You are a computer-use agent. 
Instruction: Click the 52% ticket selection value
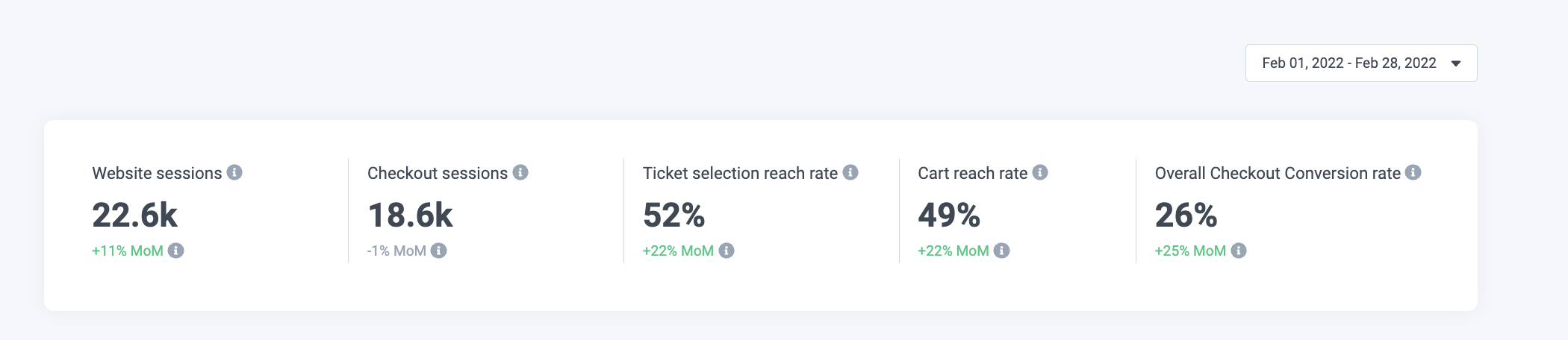tap(673, 215)
